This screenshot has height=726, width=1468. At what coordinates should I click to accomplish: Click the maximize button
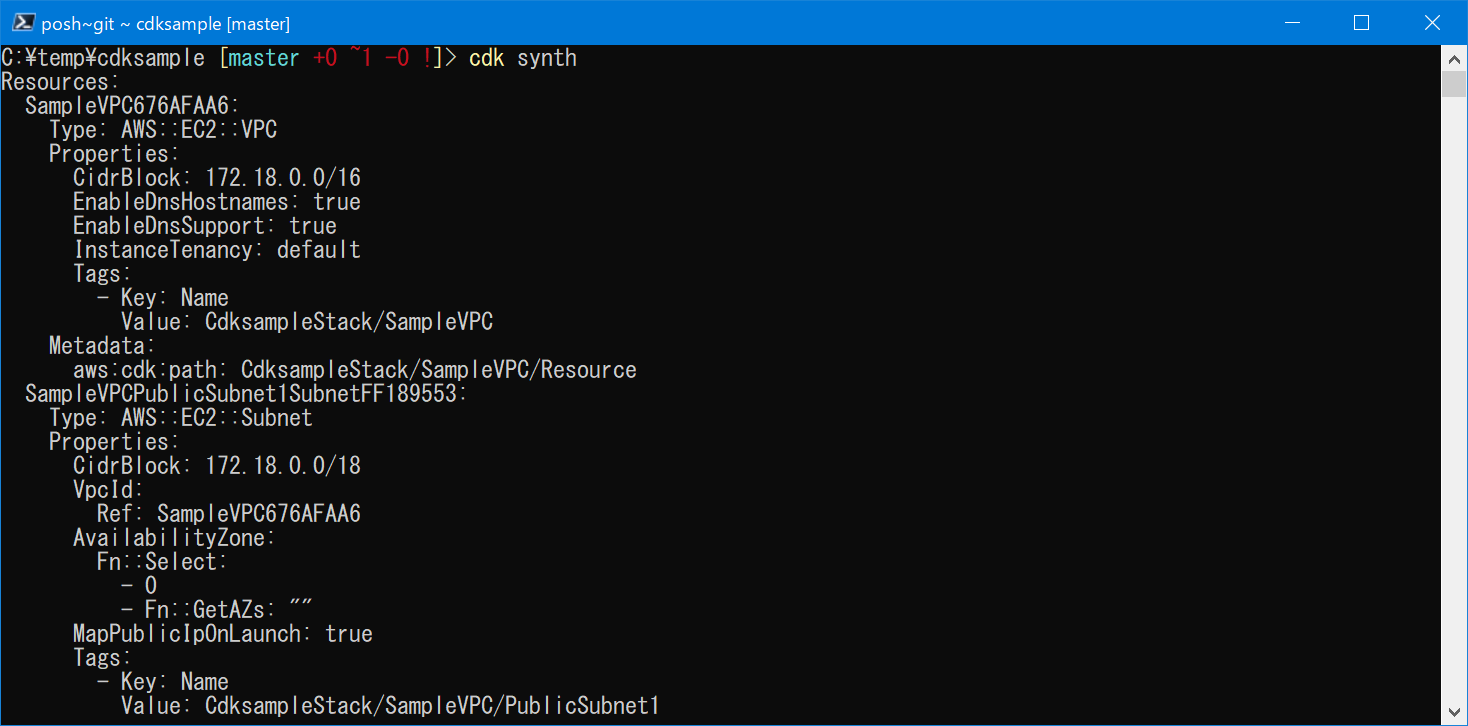click(1361, 22)
